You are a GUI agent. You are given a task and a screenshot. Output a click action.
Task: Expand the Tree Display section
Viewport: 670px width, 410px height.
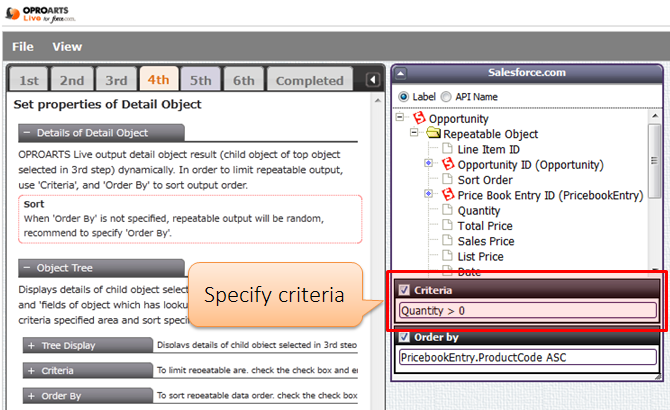(88, 345)
